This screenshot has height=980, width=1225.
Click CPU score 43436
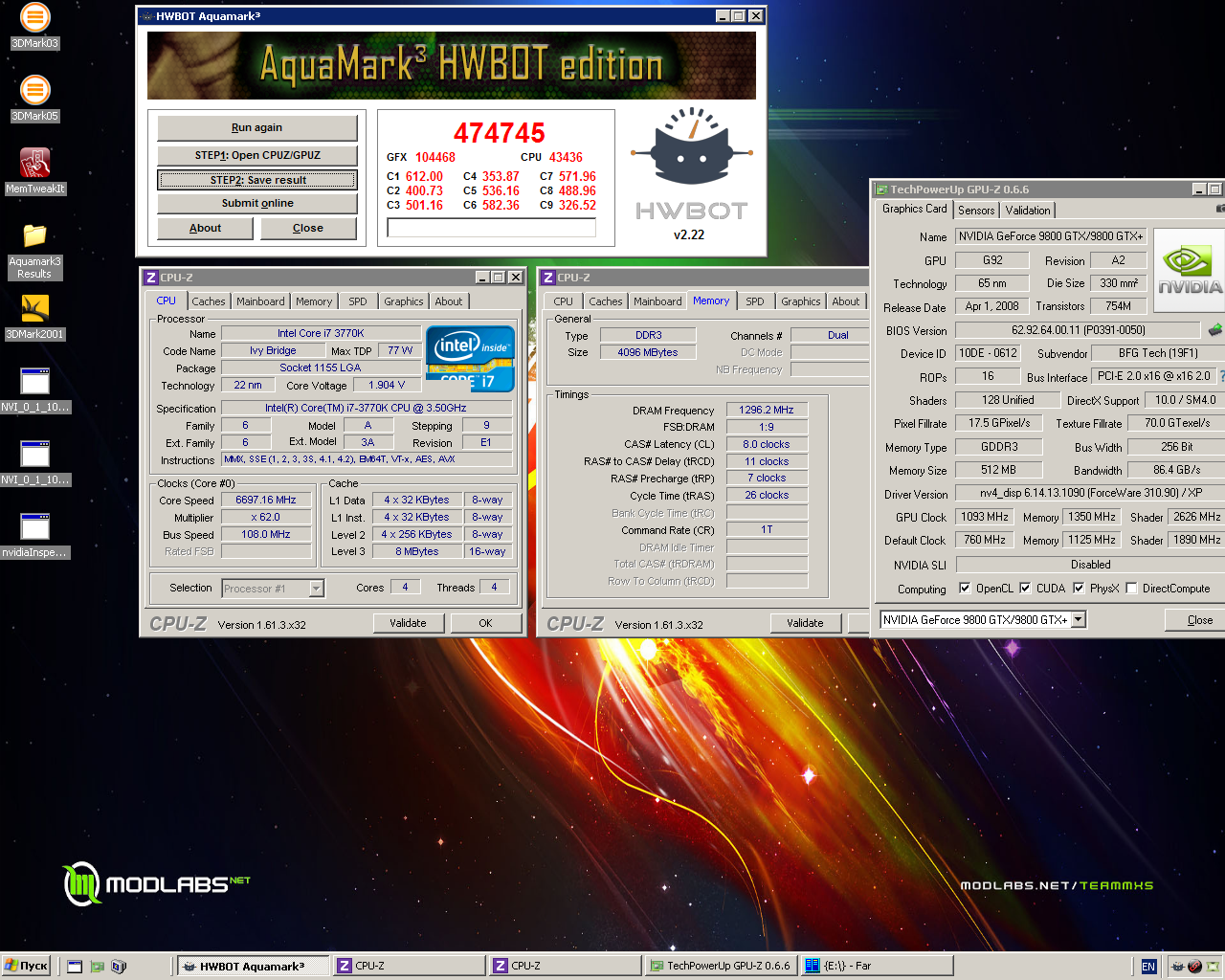point(566,157)
